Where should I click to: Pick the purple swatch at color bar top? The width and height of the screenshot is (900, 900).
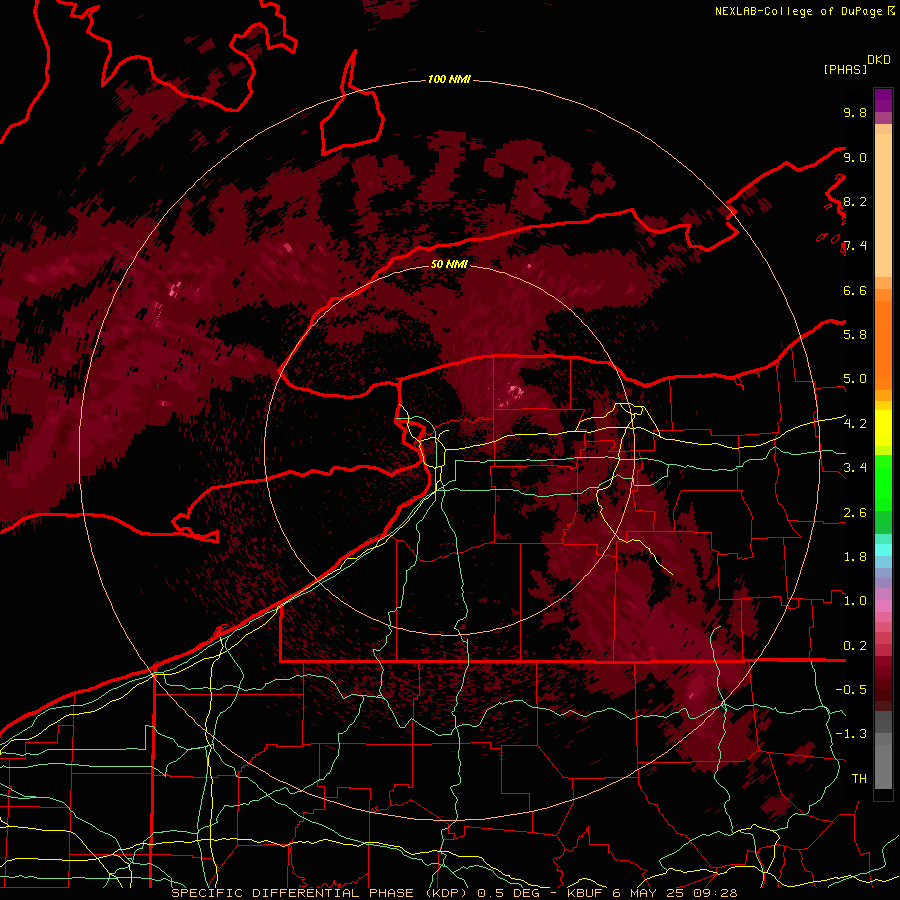[883, 100]
